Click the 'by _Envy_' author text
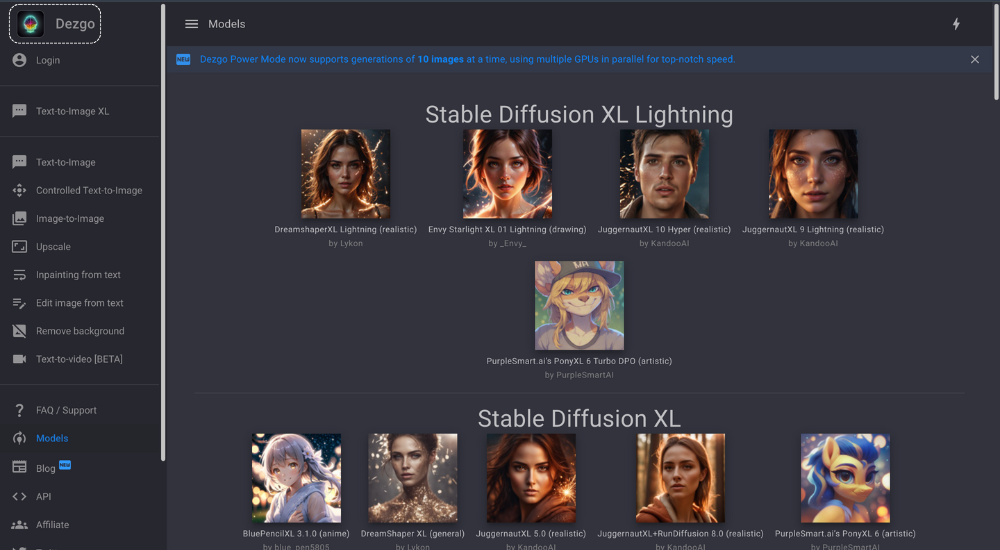This screenshot has height=550, width=1000. point(507,243)
